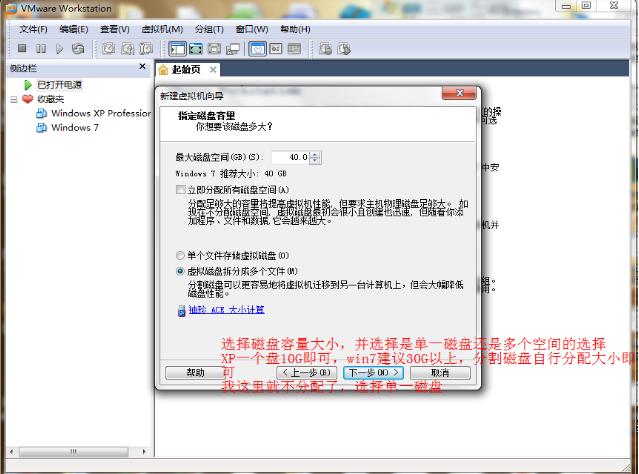Image resolution: width=639 pixels, height=474 pixels.
Task: Click the sidebar horizontal scrollbar thumb
Action: 74,452
